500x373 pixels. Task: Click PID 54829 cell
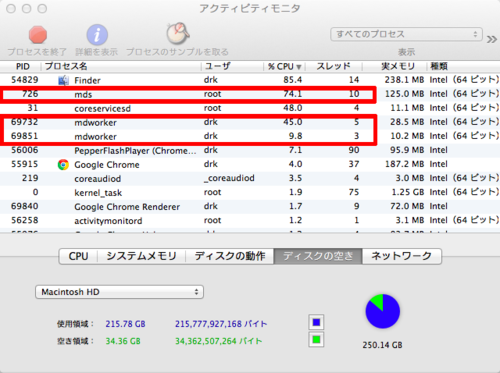25,80
